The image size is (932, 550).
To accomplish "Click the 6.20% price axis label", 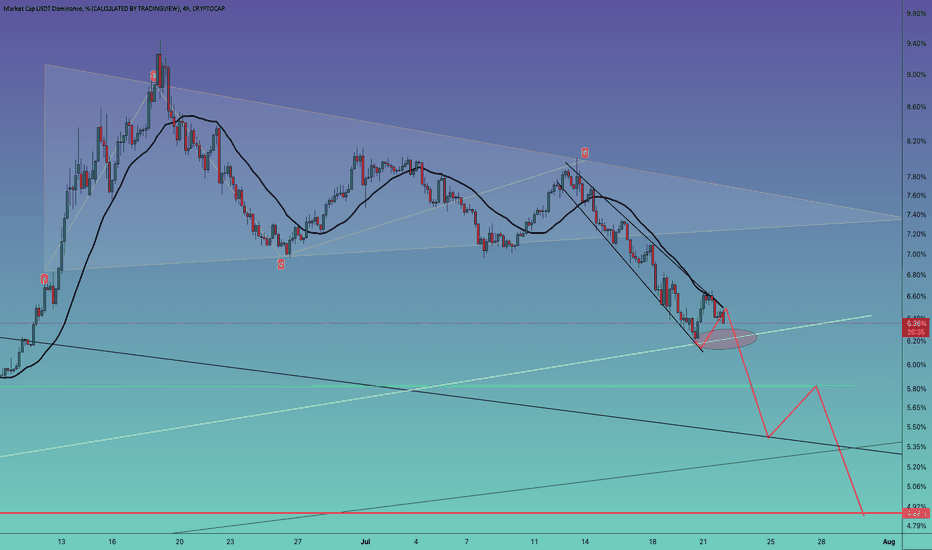I will coord(916,341).
